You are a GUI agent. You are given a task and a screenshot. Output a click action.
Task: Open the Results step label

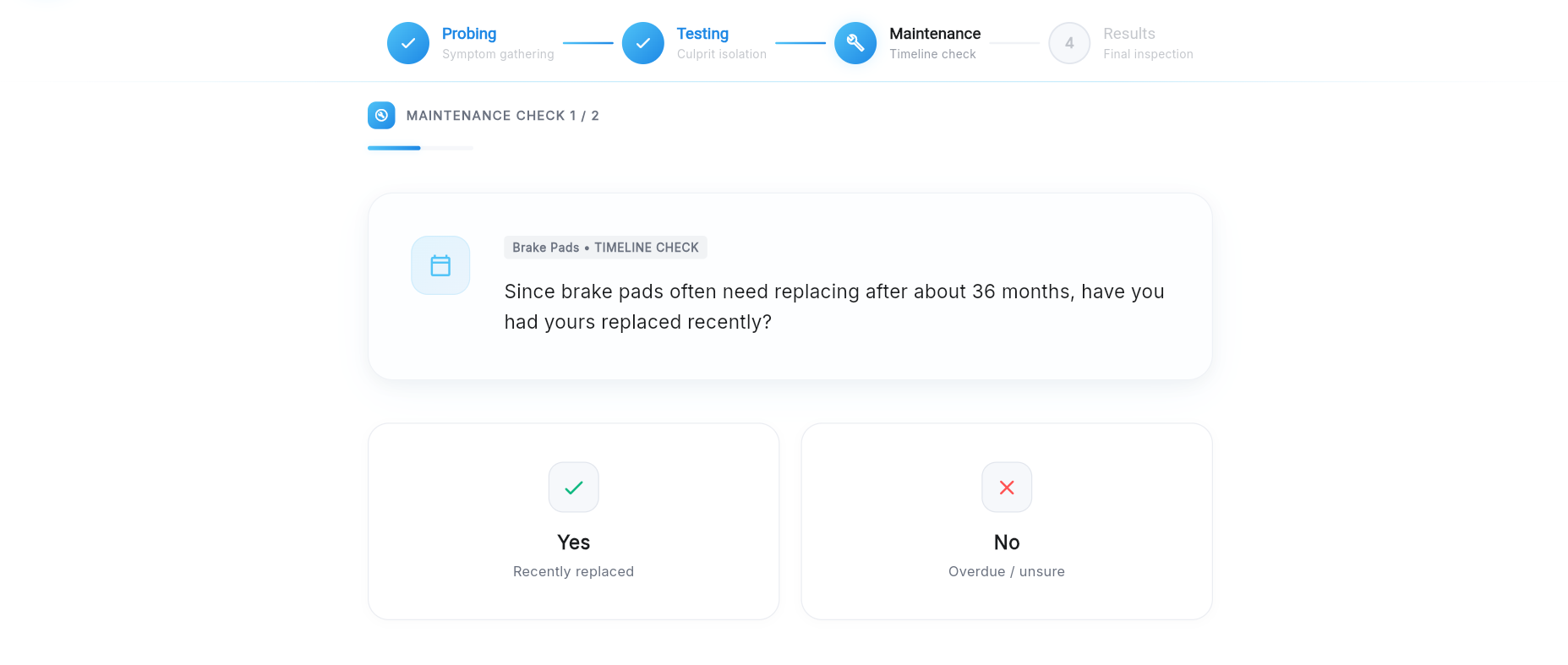[x=1129, y=34]
